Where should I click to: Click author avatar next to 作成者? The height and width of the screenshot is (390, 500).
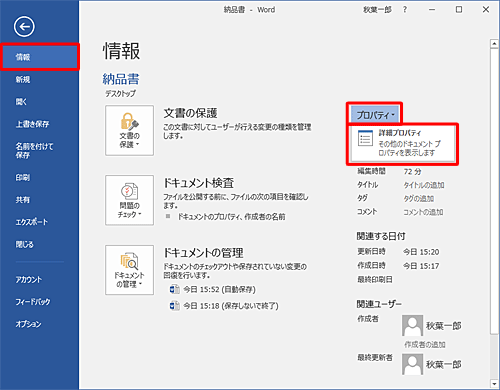(x=412, y=325)
